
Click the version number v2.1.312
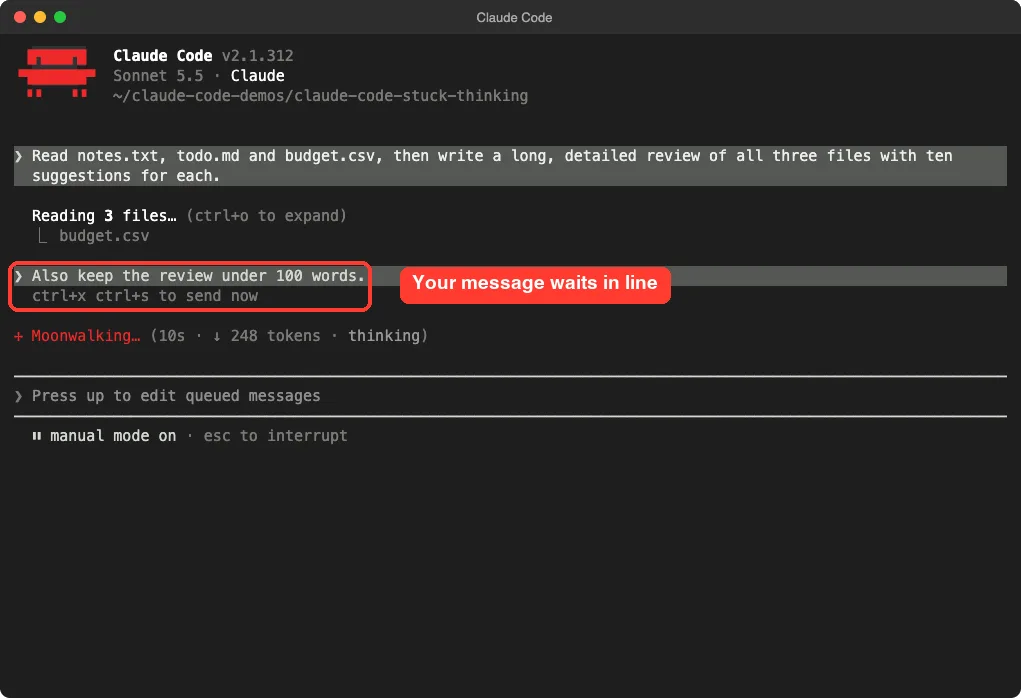[257, 56]
